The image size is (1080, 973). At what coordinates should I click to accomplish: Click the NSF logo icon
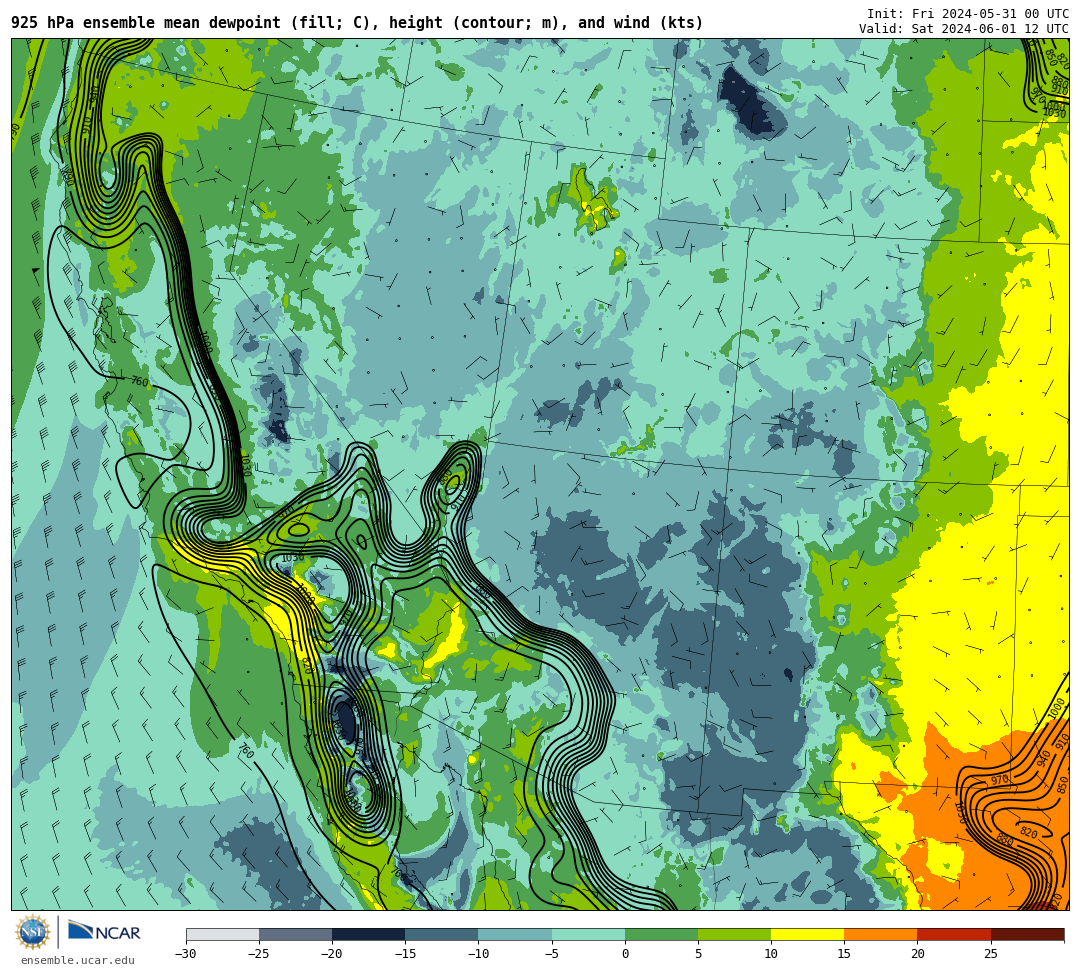coord(33,932)
